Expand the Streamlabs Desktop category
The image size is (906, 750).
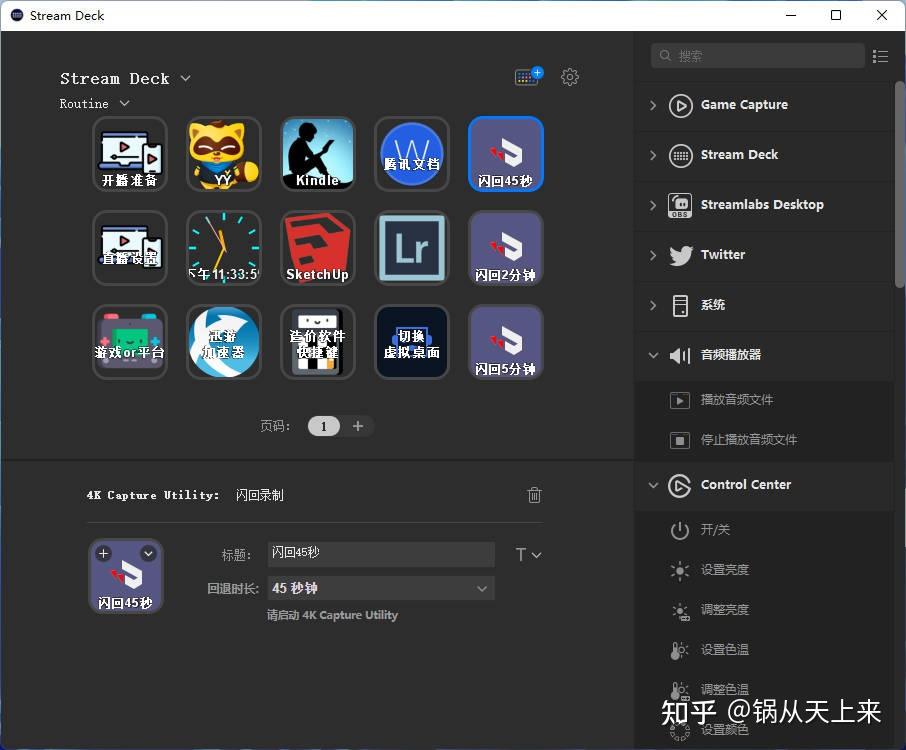(x=653, y=205)
